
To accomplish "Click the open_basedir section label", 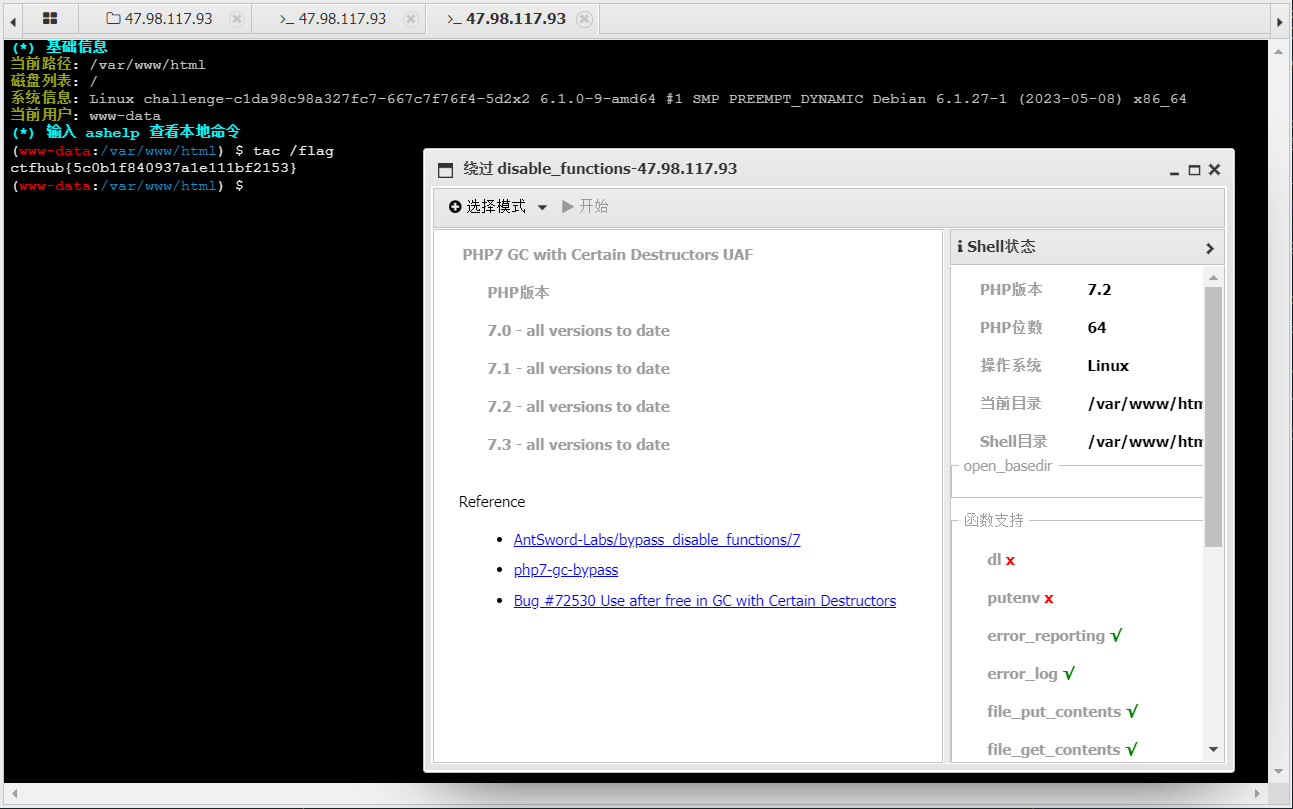I will tap(1008, 466).
